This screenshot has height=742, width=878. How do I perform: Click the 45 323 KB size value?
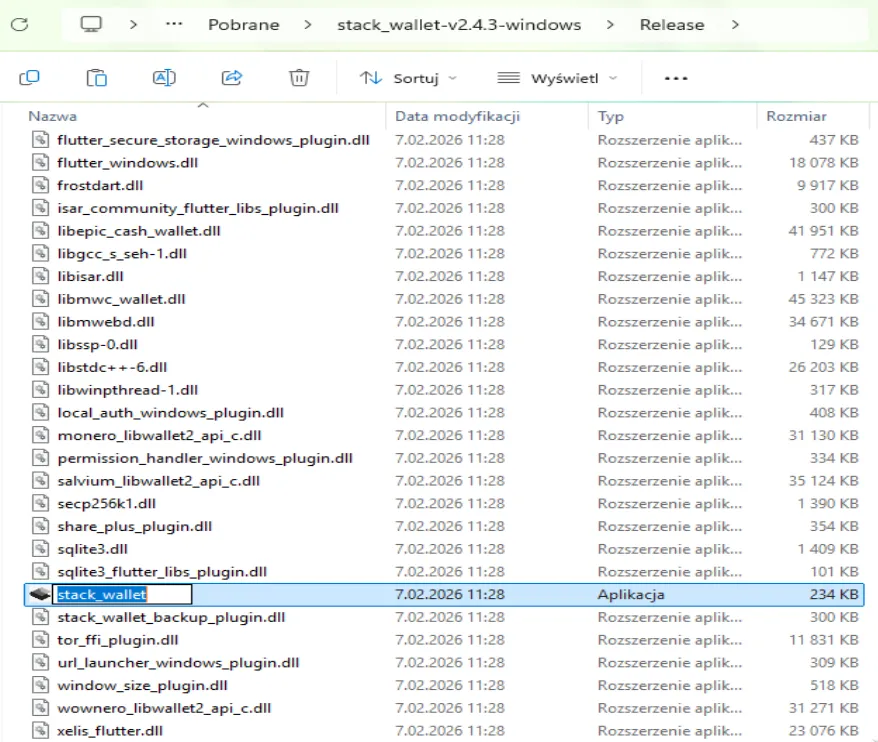pyautogui.click(x=823, y=299)
